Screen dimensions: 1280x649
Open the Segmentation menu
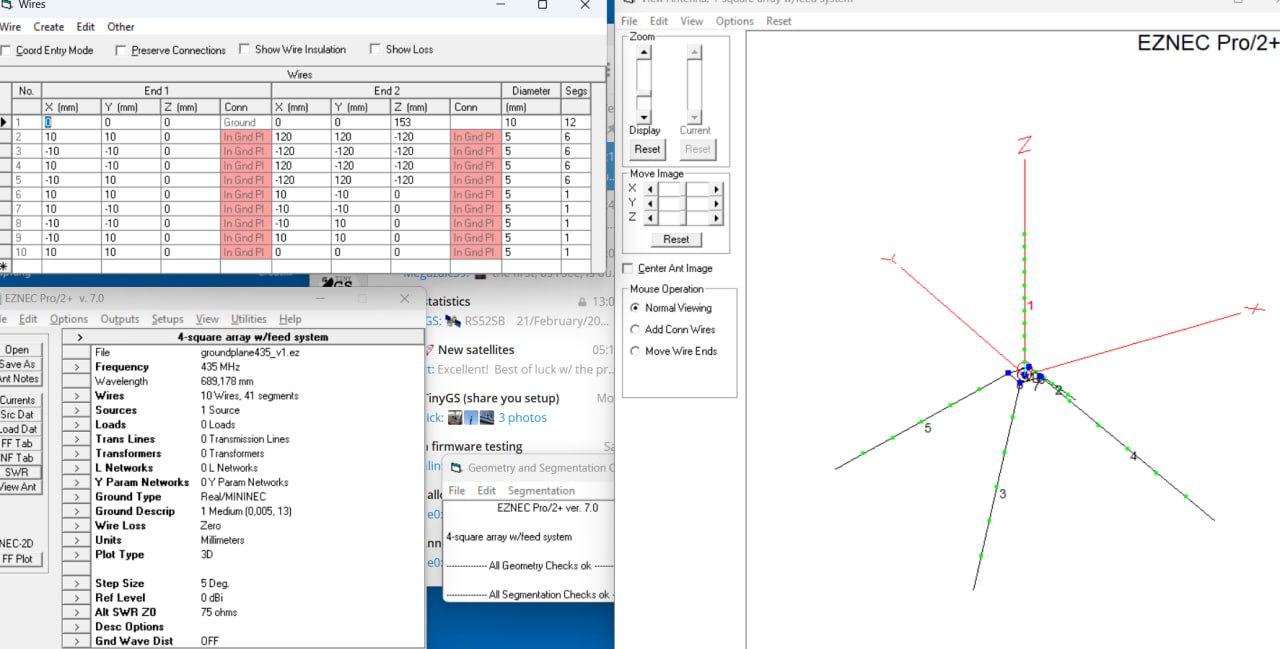tap(541, 491)
